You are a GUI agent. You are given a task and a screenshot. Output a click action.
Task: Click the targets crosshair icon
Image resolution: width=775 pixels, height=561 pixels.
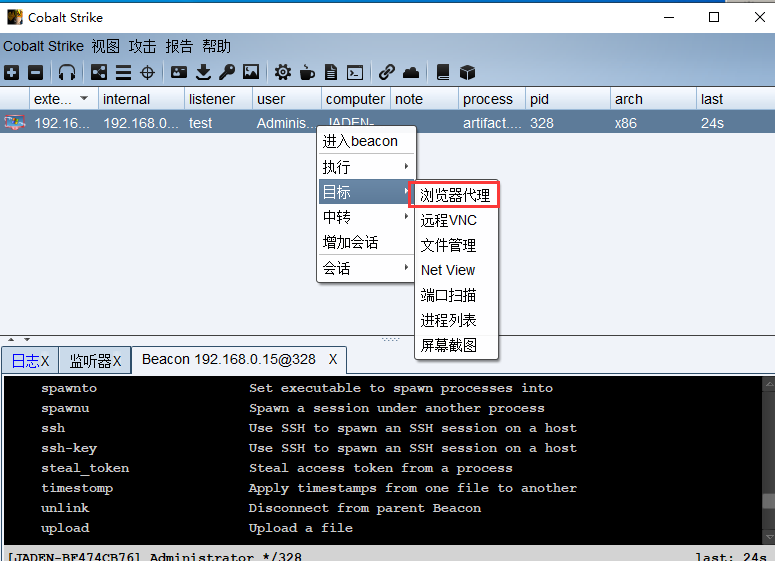[x=148, y=72]
